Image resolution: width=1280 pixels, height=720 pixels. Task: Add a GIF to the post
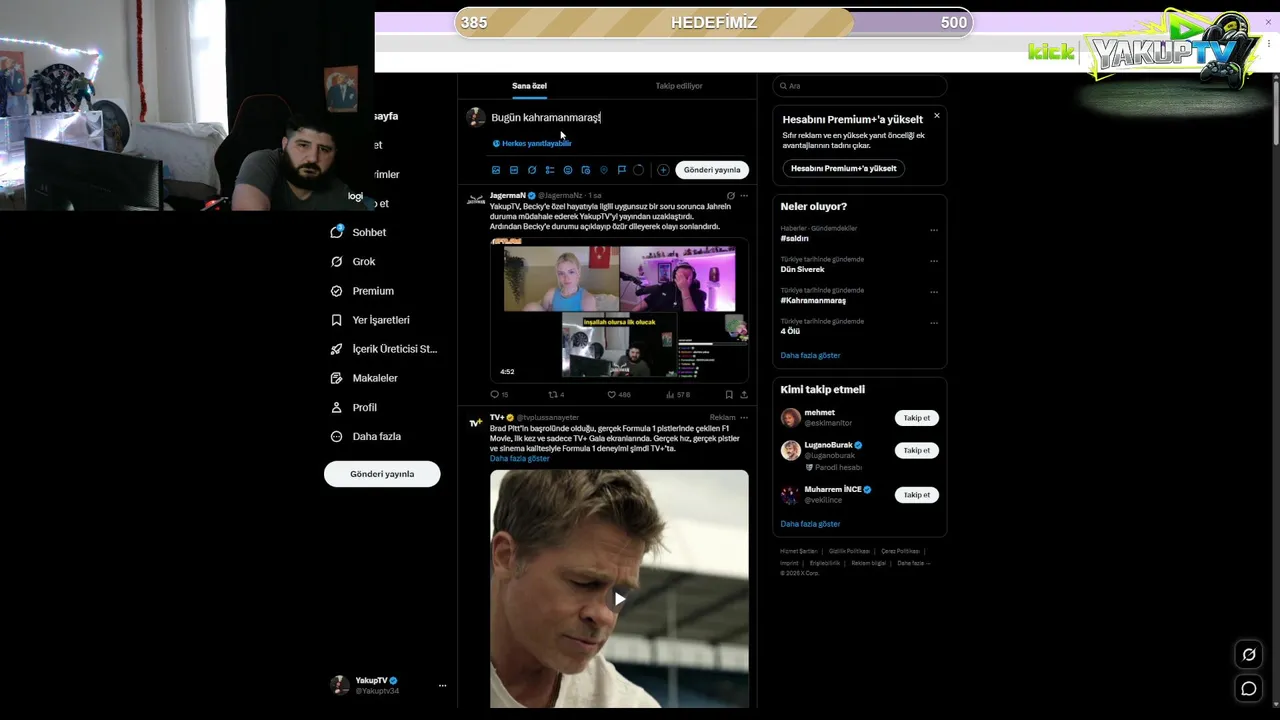(514, 170)
